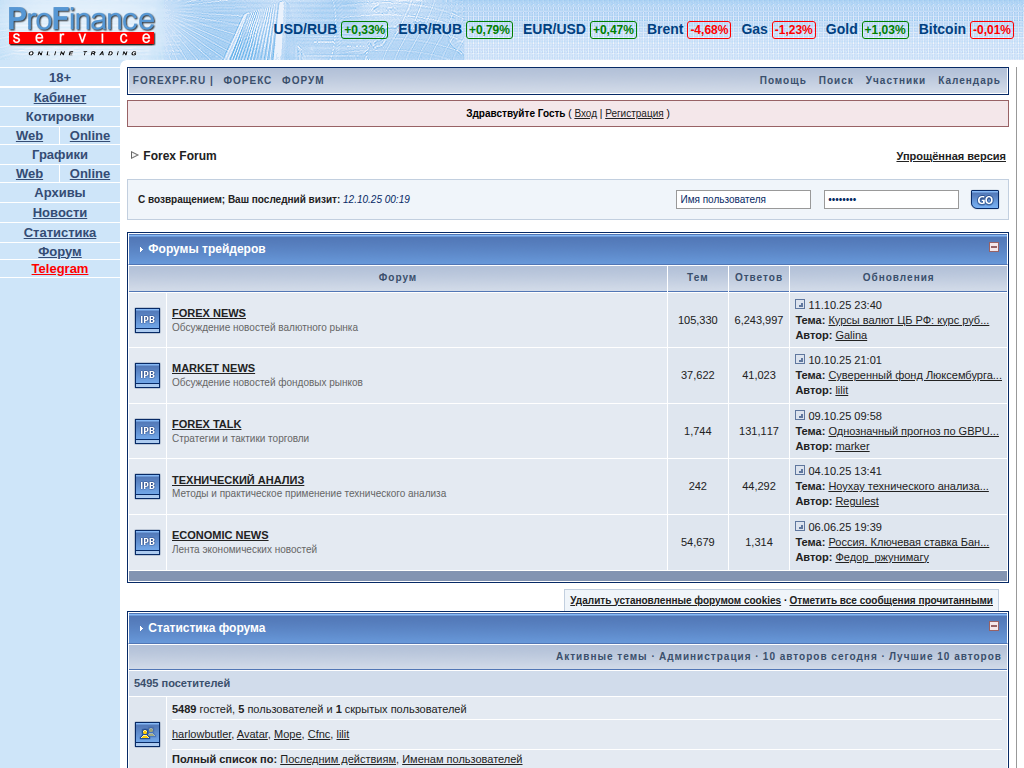Click the ProFinance Service logo
The width and height of the screenshot is (1024, 768).
82,28
